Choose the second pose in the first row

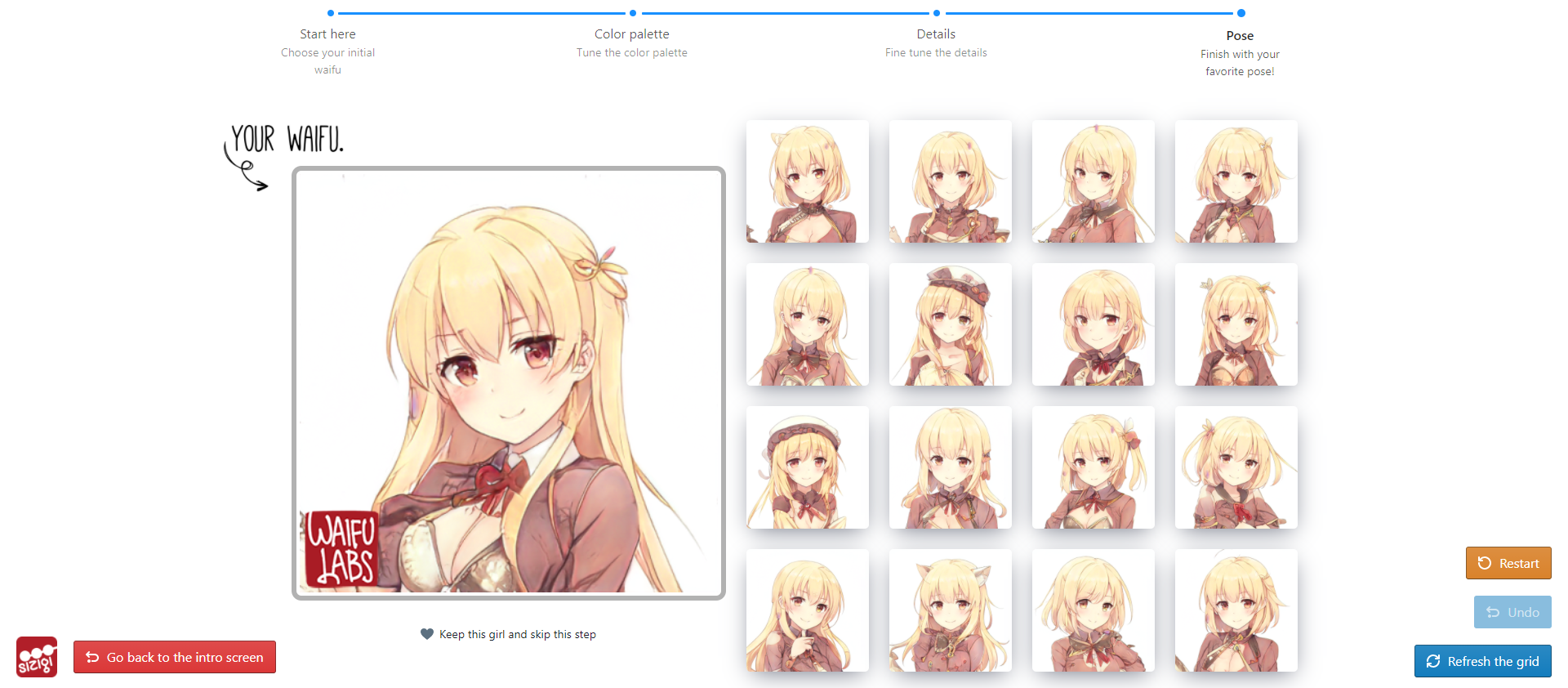[x=951, y=181]
